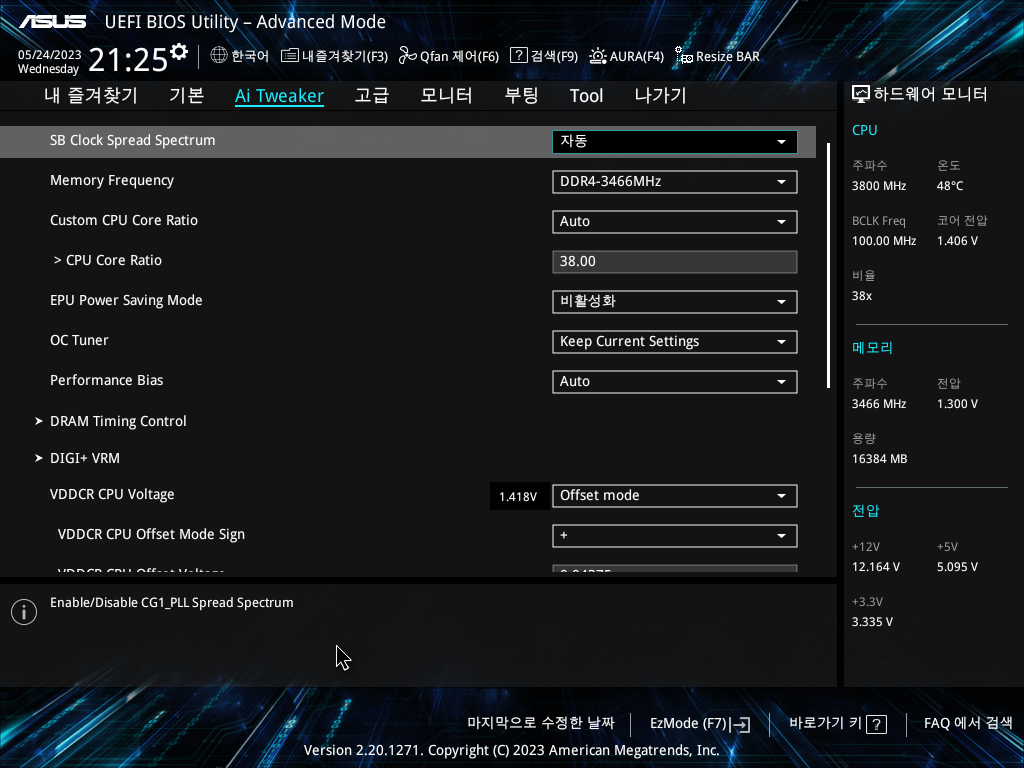1024x768 pixels.
Task: Click the hardware monitor icon
Action: pyautogui.click(x=861, y=95)
